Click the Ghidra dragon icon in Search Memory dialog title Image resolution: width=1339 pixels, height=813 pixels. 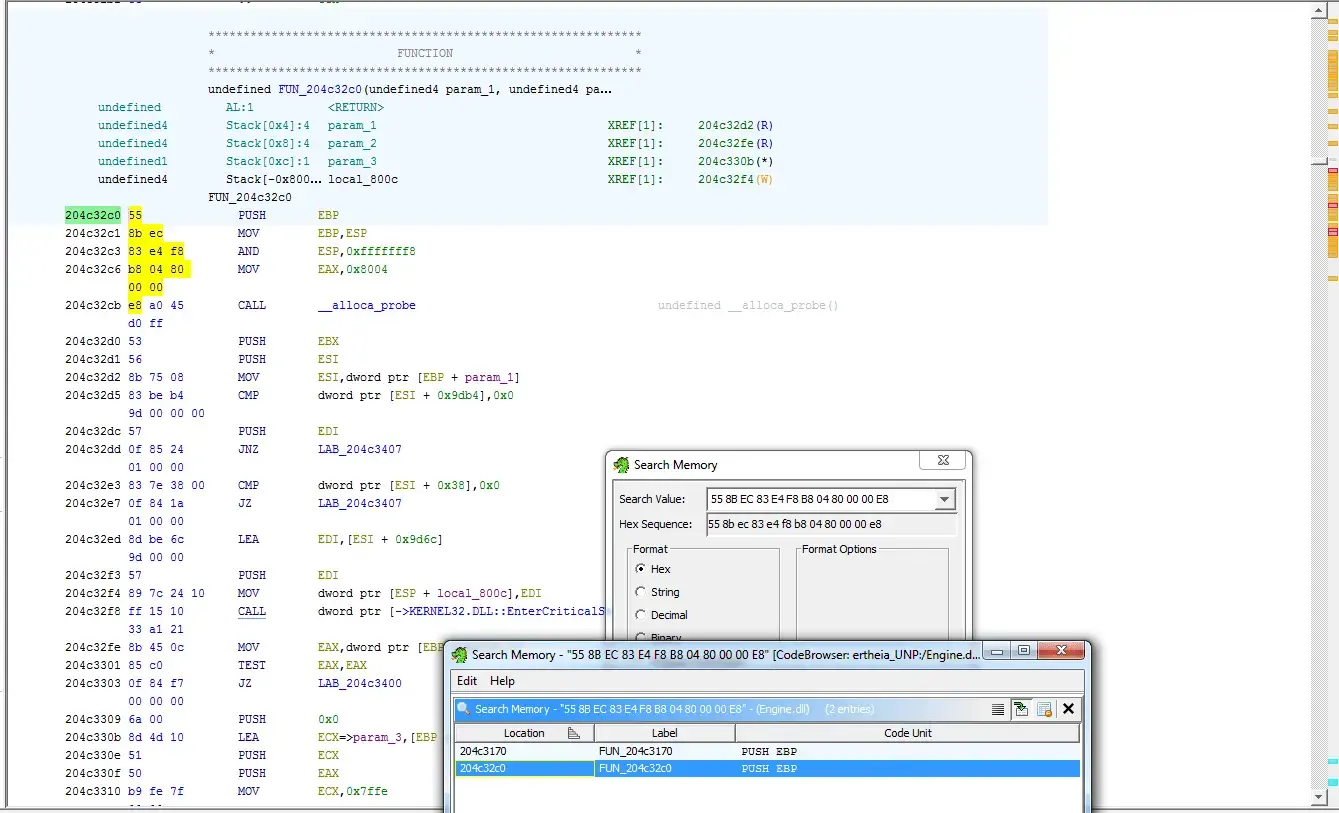coord(622,465)
